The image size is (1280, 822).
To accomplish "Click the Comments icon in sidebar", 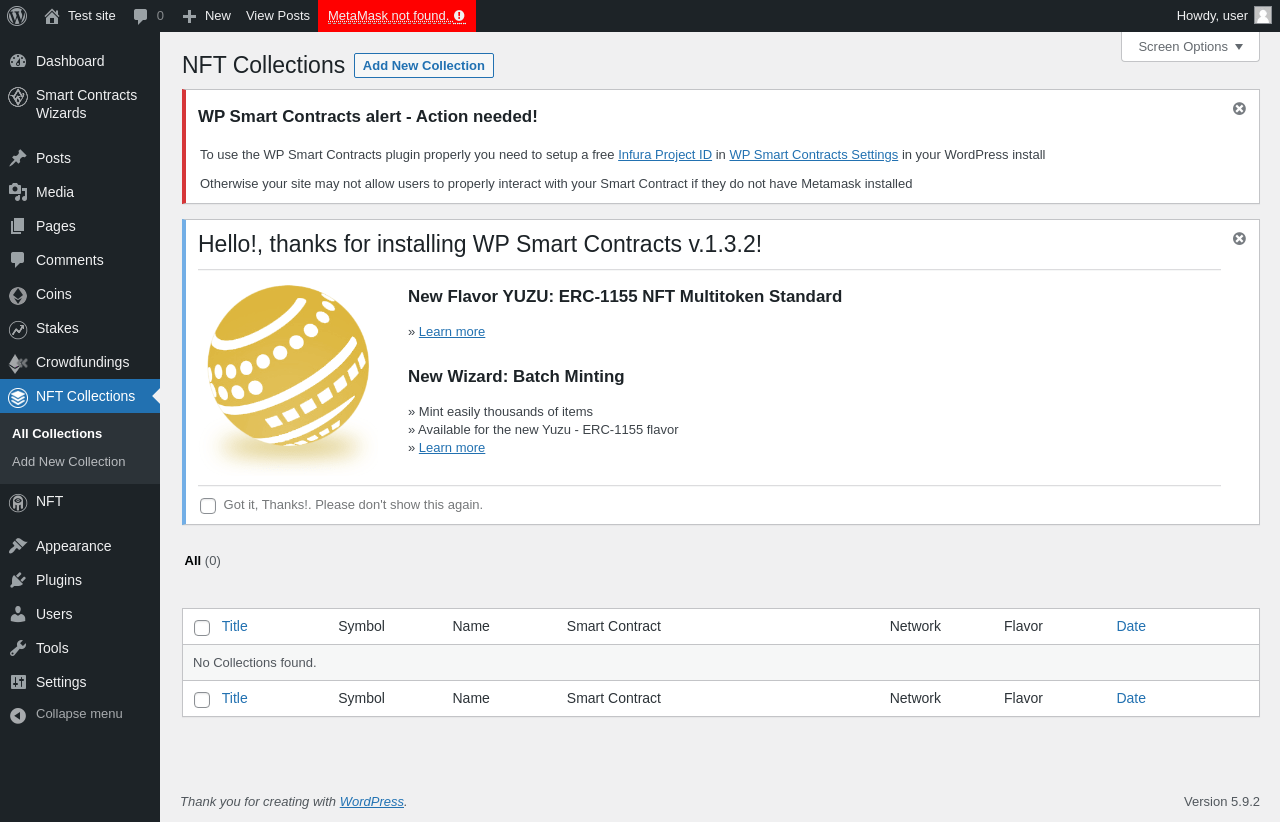I will coord(18,260).
